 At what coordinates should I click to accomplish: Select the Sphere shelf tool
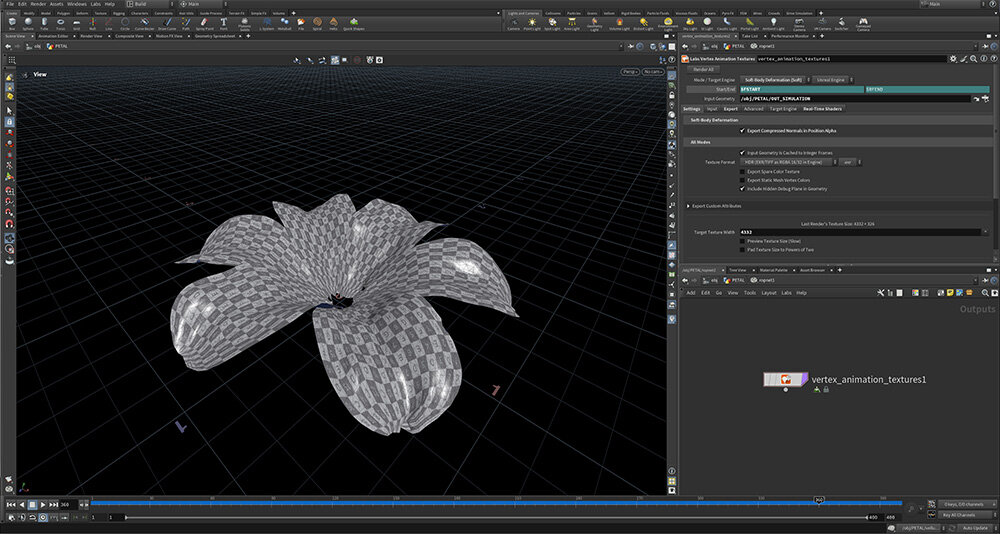tap(29, 23)
